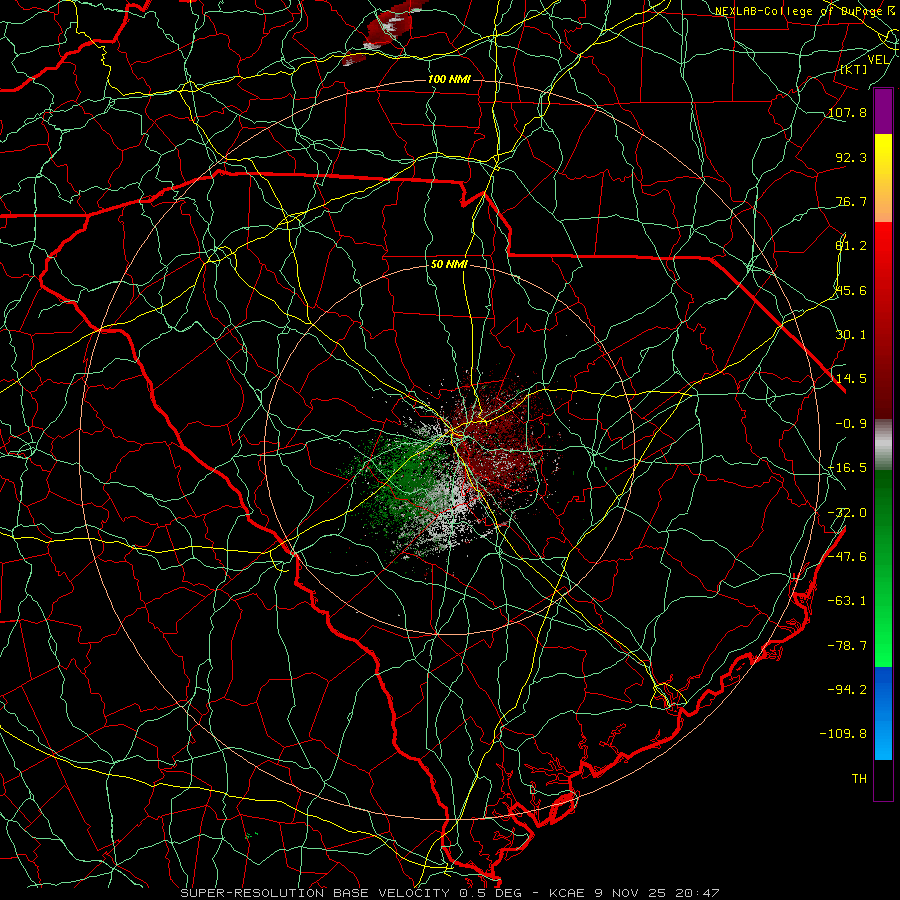Click the '[KT]' units label
The width and height of the screenshot is (900, 900).
tap(853, 69)
